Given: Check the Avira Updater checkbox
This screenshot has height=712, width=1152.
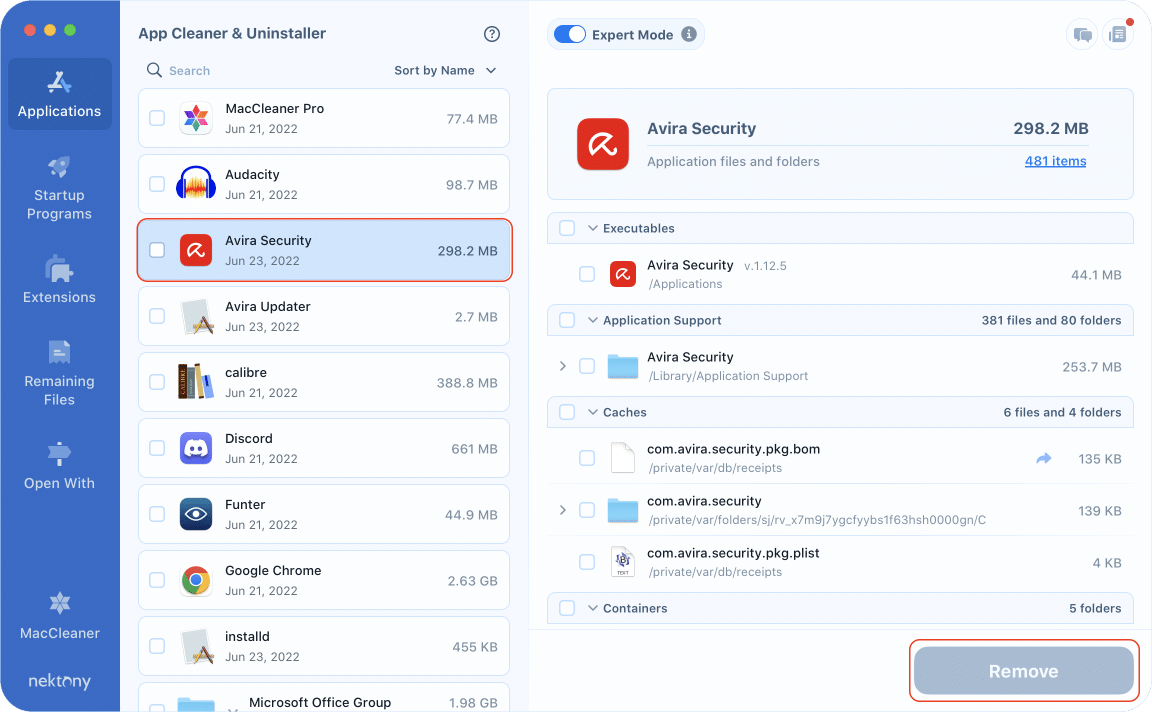Looking at the screenshot, I should (x=157, y=316).
